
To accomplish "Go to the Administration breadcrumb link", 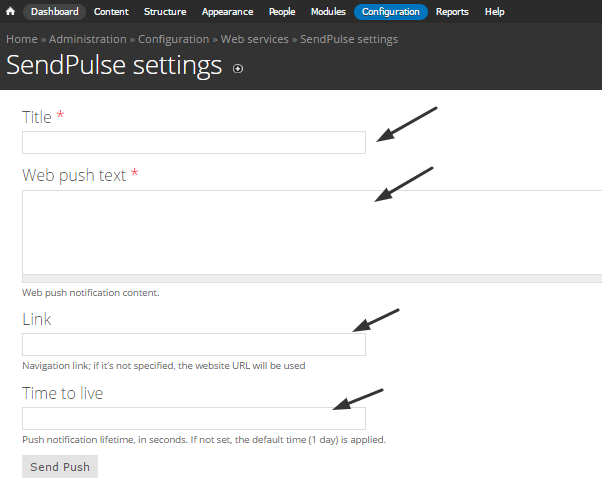I will 87,39.
